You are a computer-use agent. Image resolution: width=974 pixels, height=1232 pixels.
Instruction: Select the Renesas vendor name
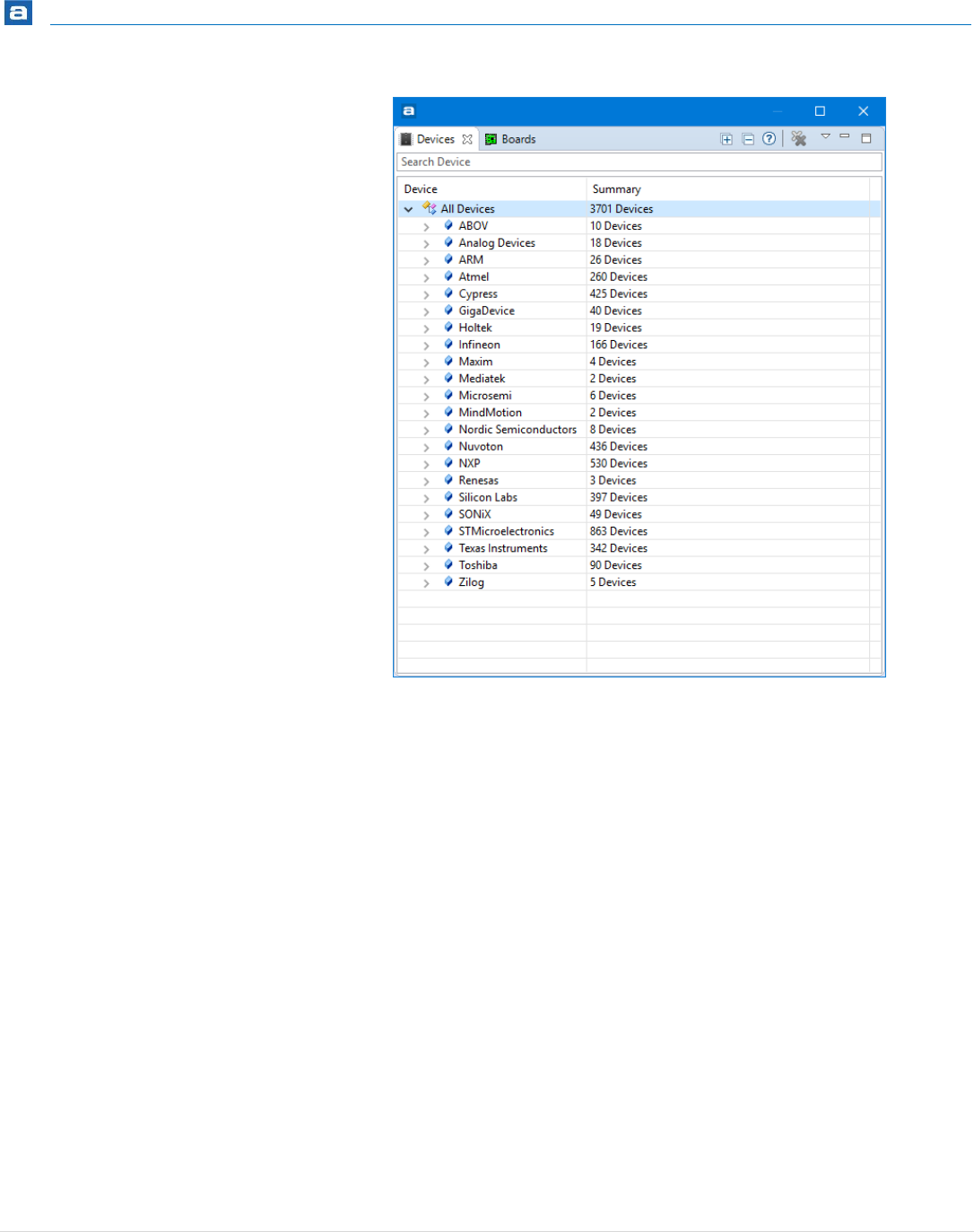[478, 481]
